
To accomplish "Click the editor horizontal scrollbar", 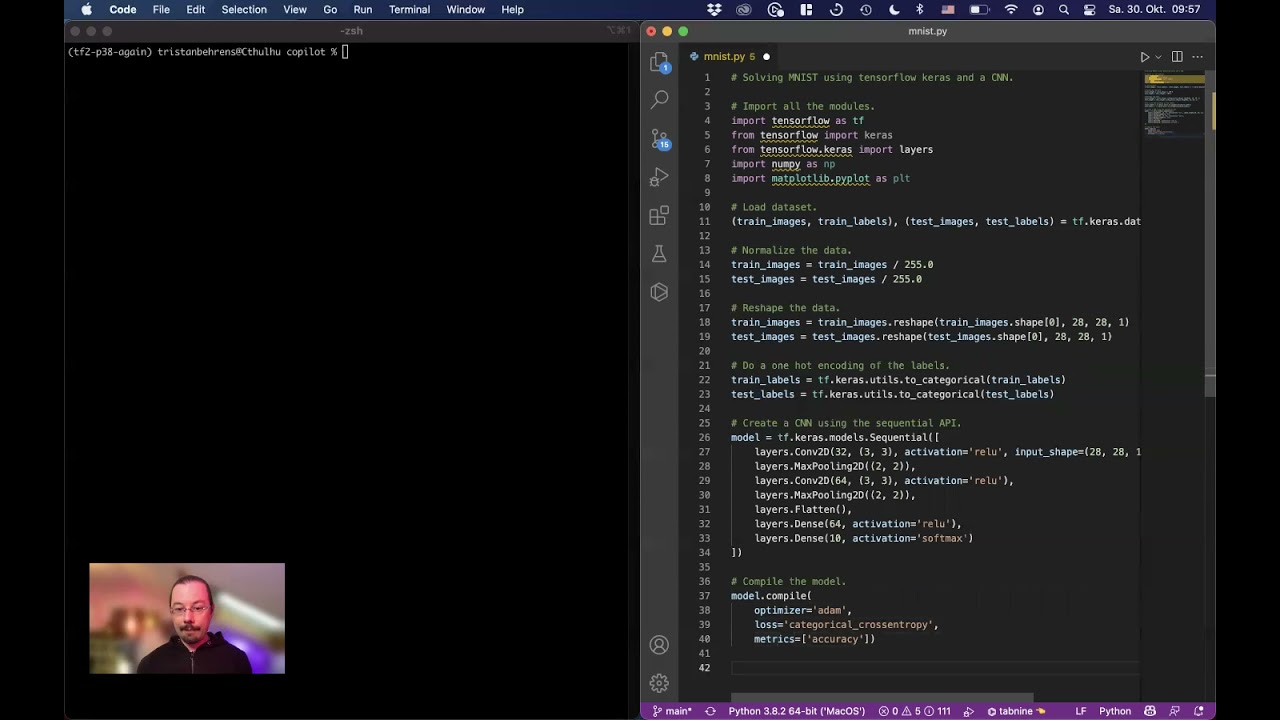I will click(x=882, y=698).
